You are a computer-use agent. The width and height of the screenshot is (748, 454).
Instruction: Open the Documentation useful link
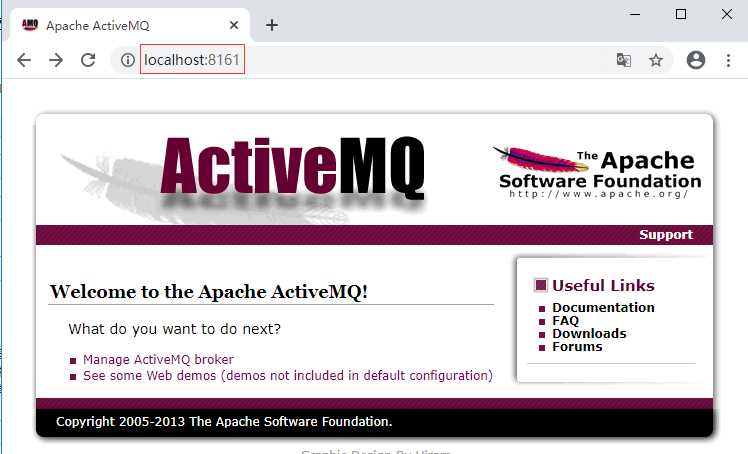pos(603,307)
